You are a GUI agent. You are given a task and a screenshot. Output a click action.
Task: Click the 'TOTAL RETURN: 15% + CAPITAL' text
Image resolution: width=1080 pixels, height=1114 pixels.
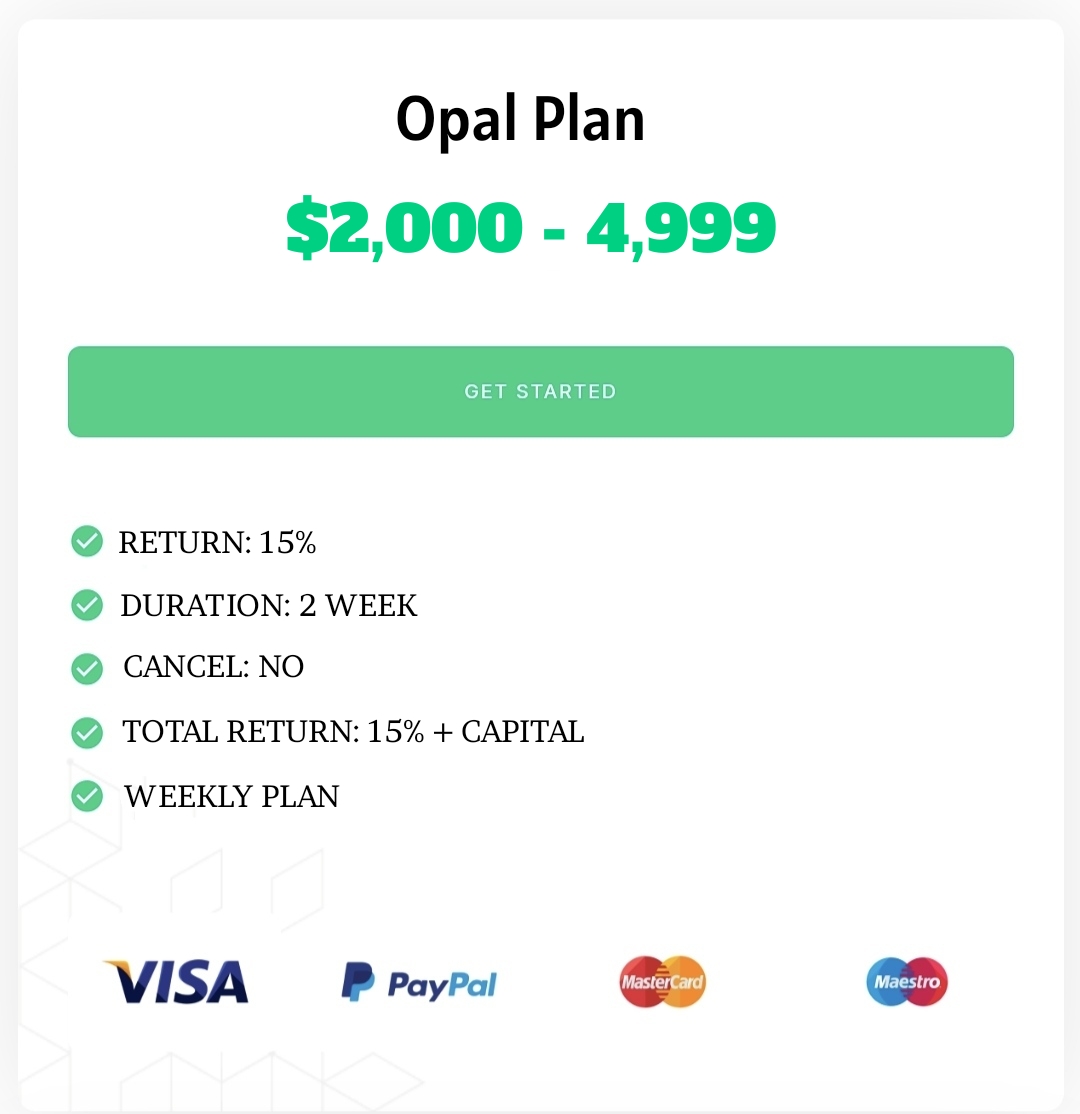(353, 731)
